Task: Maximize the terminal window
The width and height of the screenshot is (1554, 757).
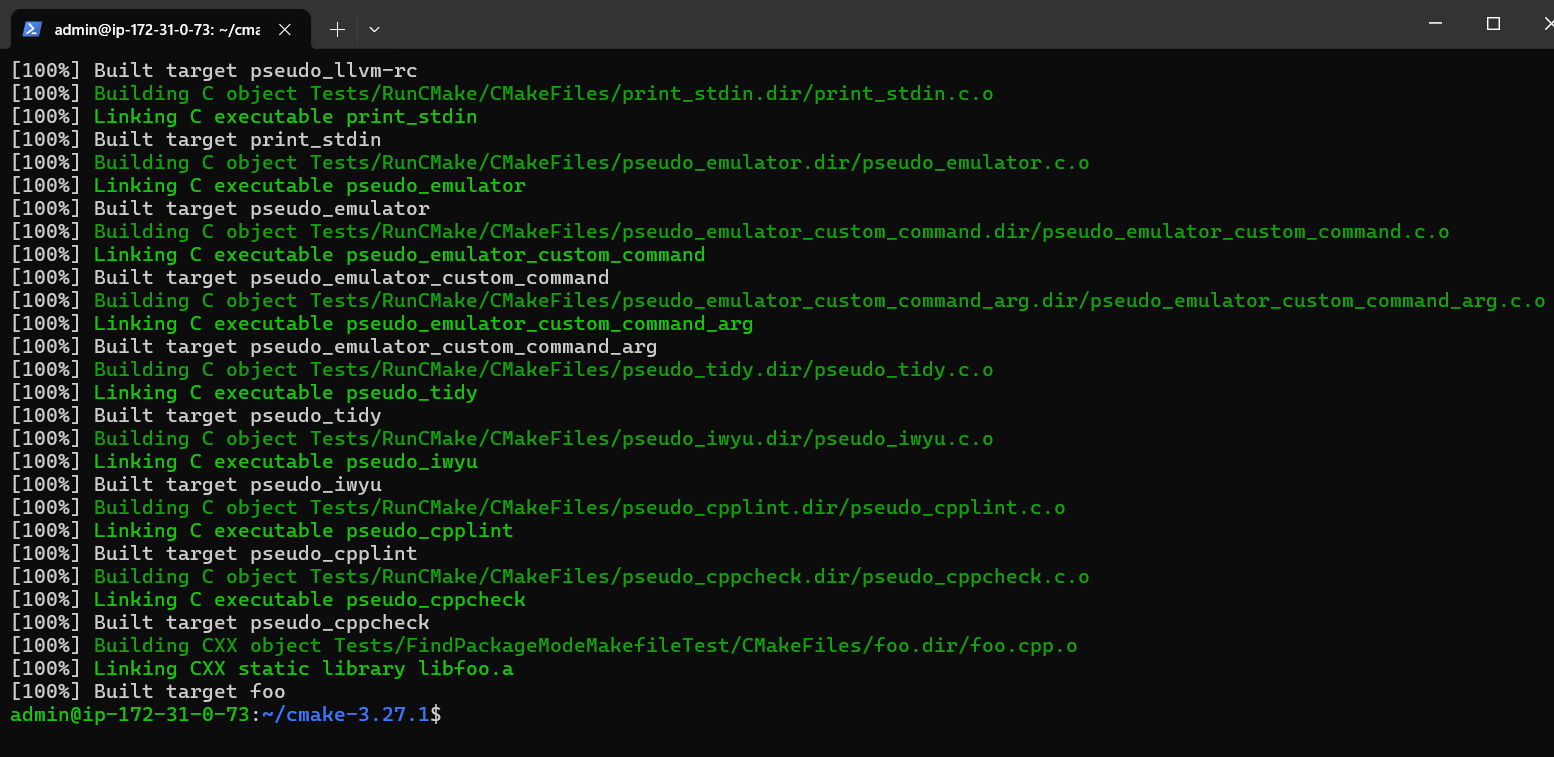Action: tap(1493, 24)
